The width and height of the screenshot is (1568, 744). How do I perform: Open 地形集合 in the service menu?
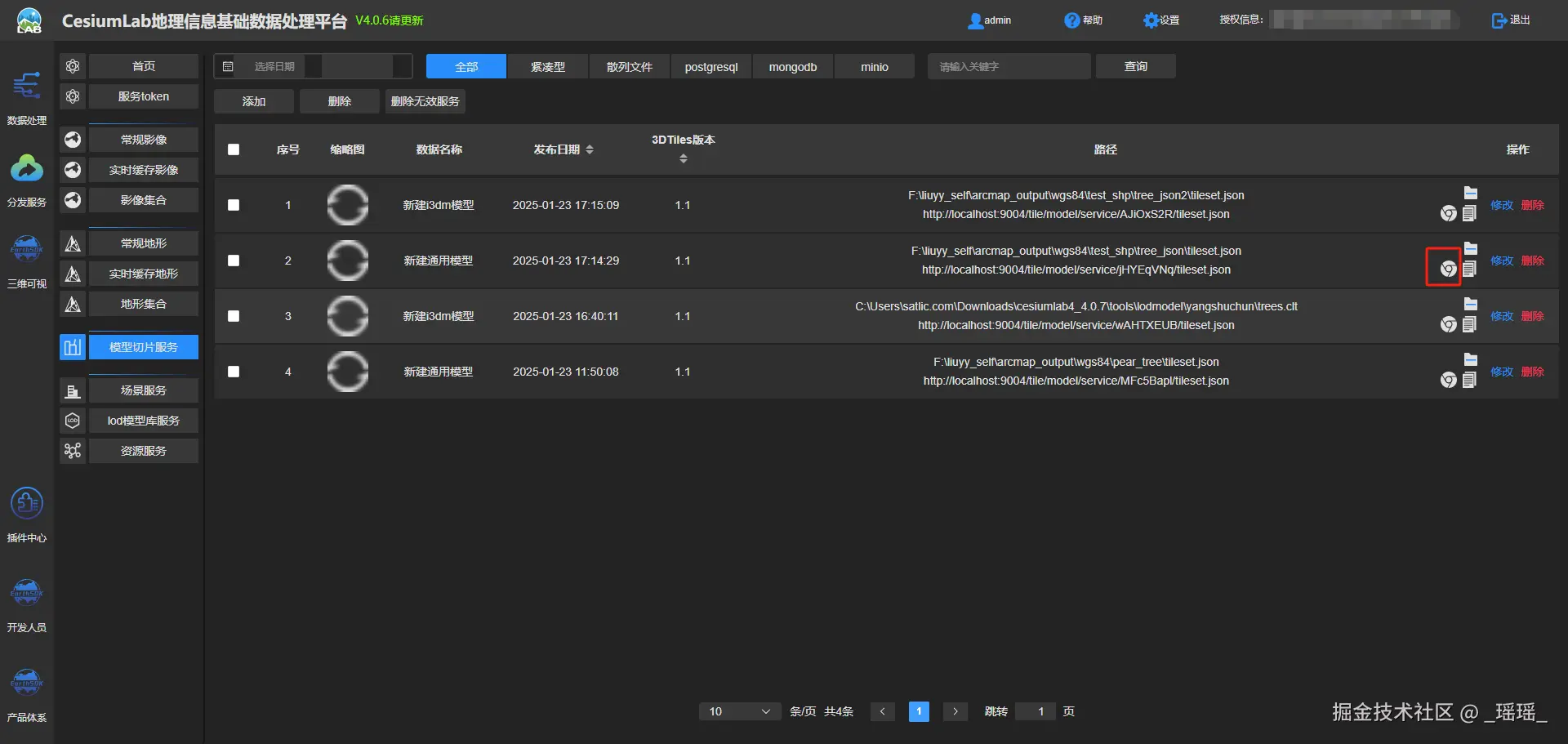pyautogui.click(x=144, y=304)
